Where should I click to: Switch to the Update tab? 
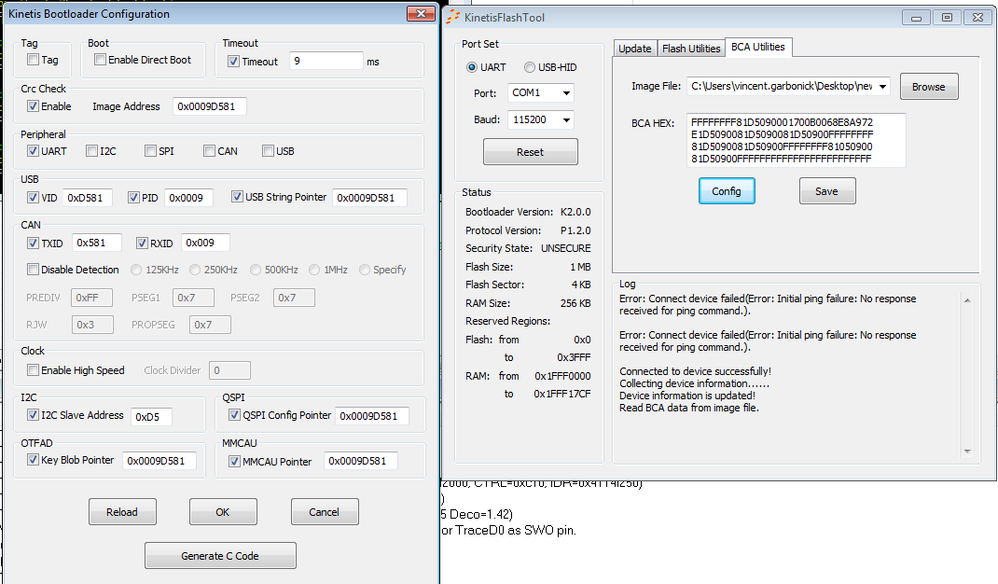click(635, 48)
